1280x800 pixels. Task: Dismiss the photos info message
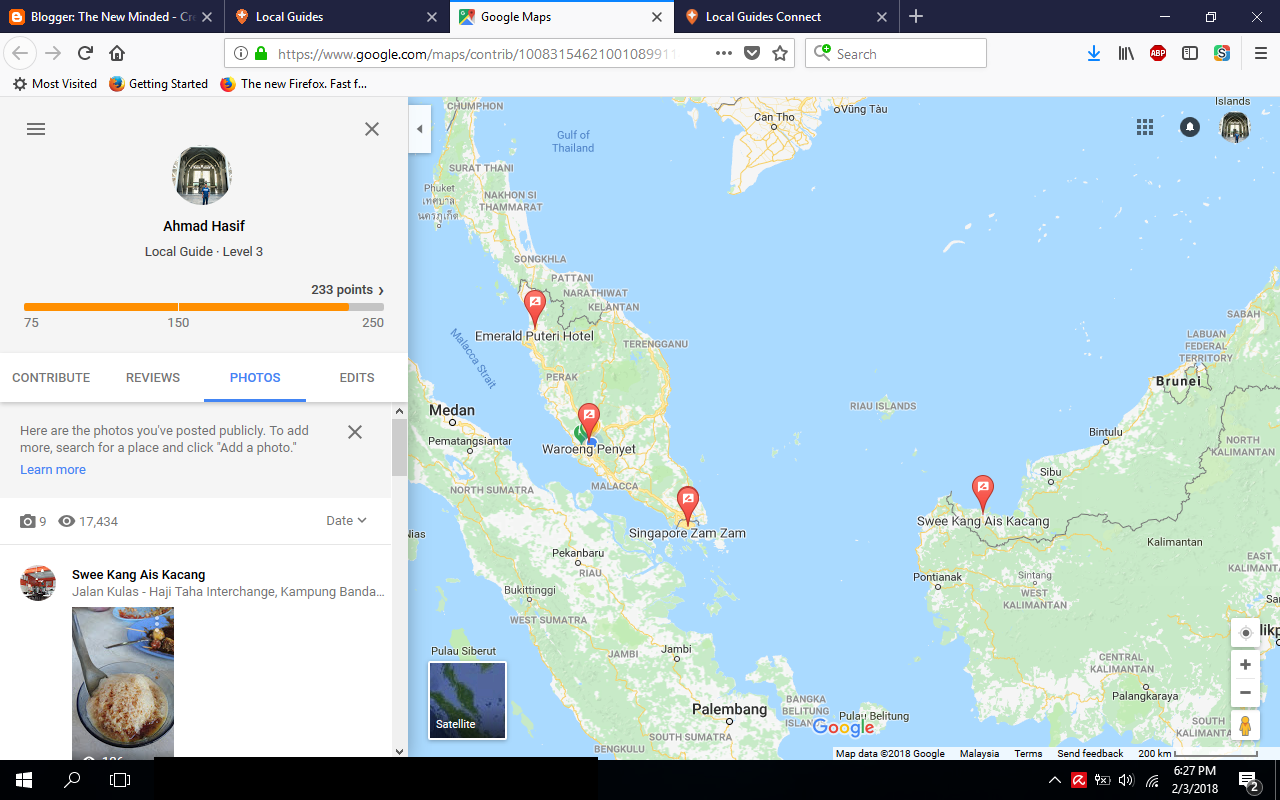[355, 432]
